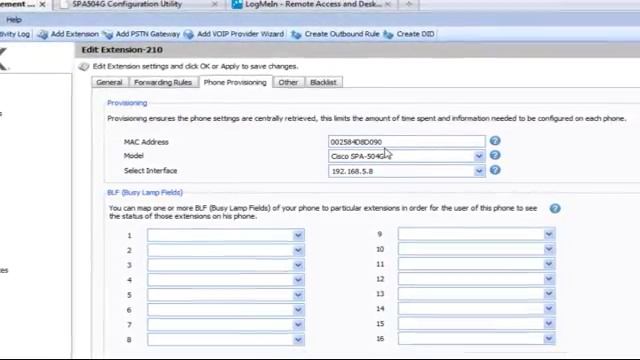
Task: Click the Provisioning section label
Action: 127,103
